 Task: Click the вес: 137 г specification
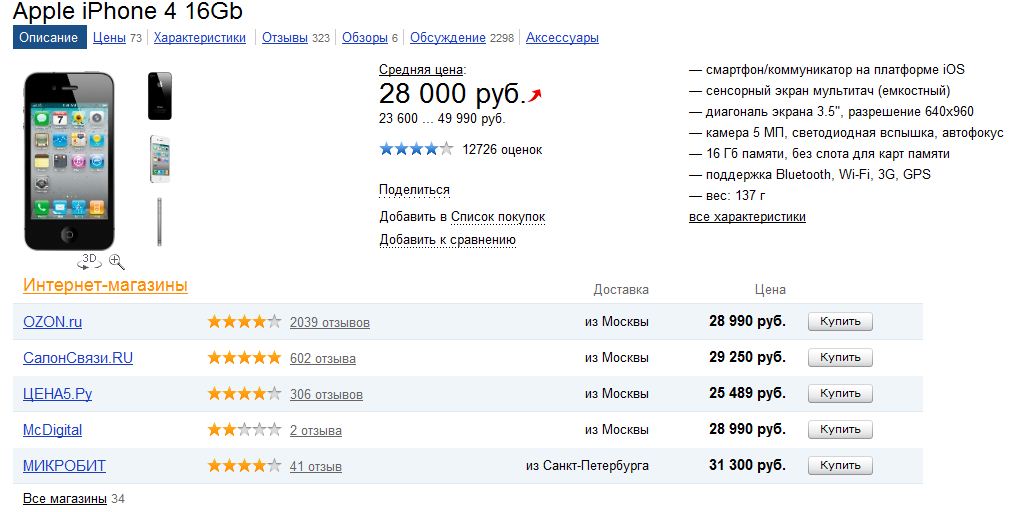click(x=727, y=195)
